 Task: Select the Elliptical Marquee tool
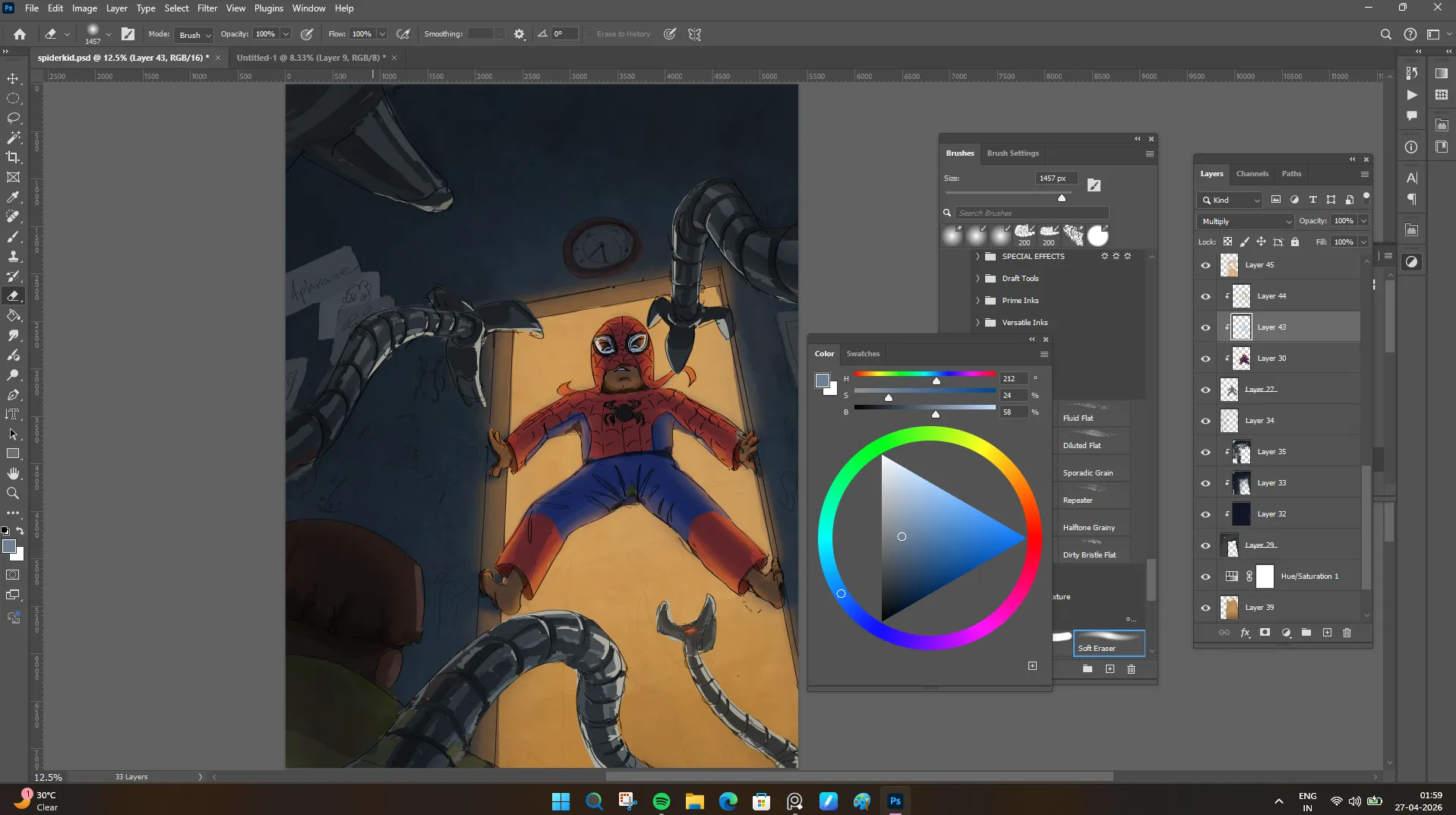(13, 98)
